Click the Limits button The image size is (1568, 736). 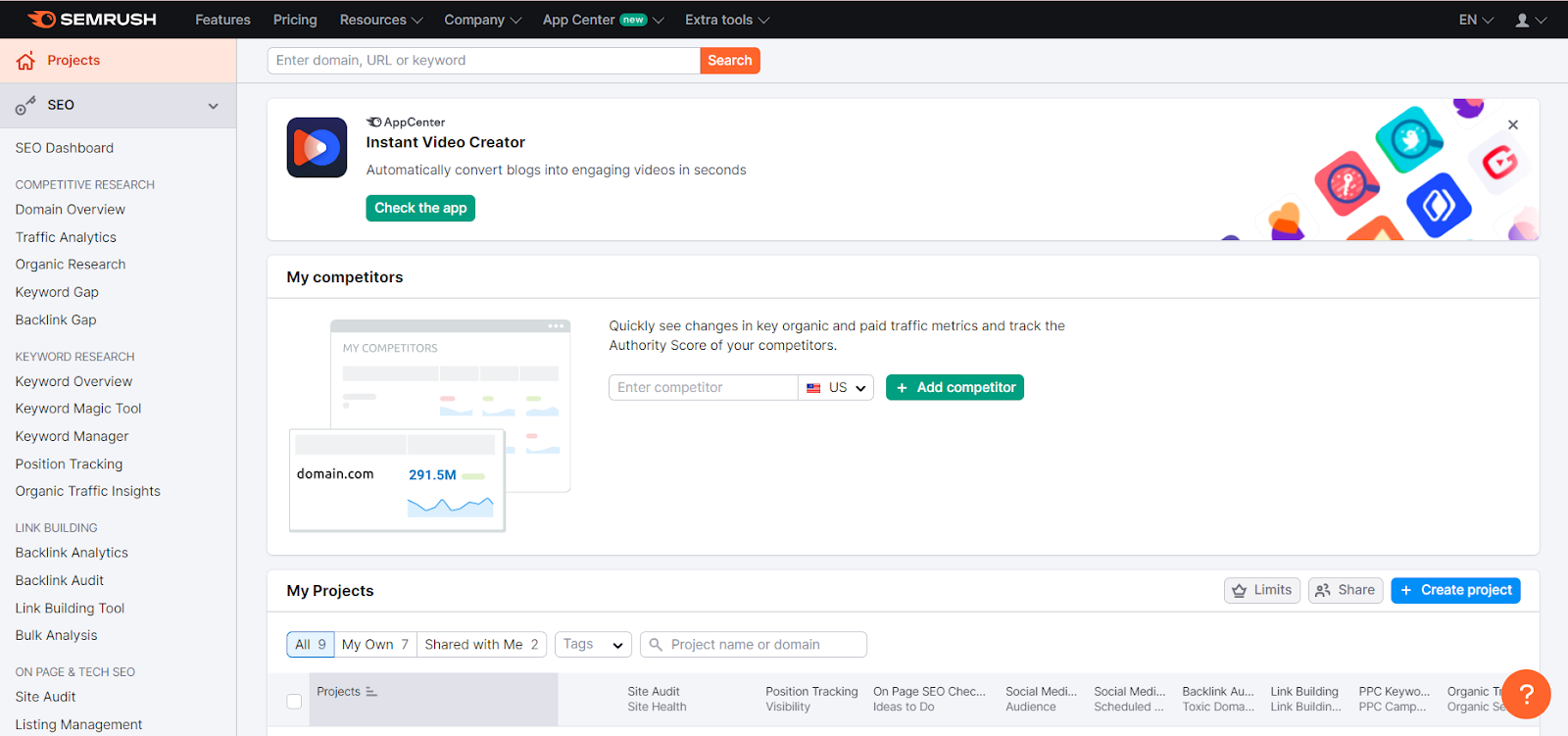1262,590
